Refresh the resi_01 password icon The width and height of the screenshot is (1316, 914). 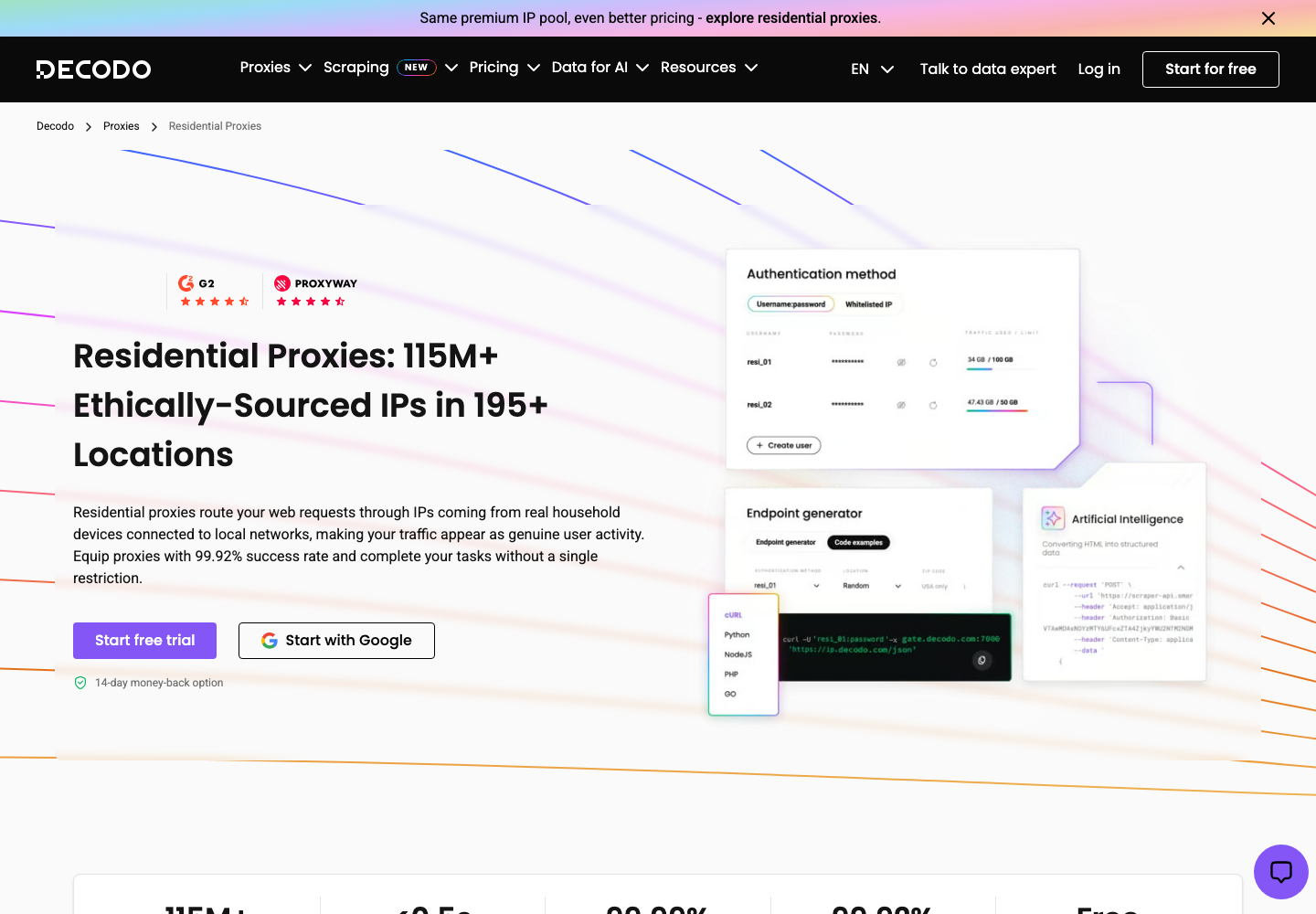coord(933,363)
